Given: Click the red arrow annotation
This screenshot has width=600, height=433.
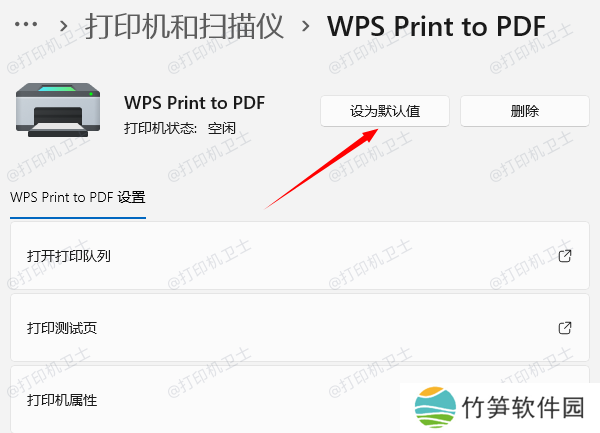Looking at the screenshot, I should [321, 169].
